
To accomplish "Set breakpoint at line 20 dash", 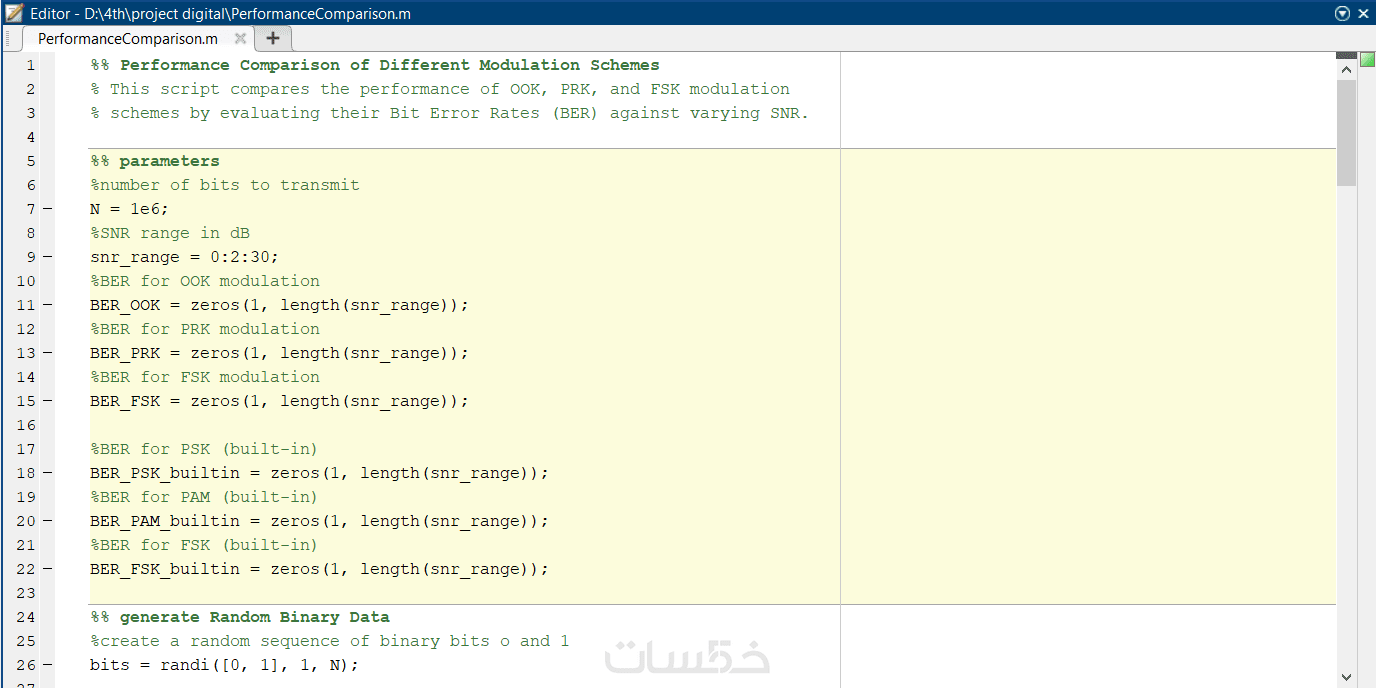I will pyautogui.click(x=47, y=521).
